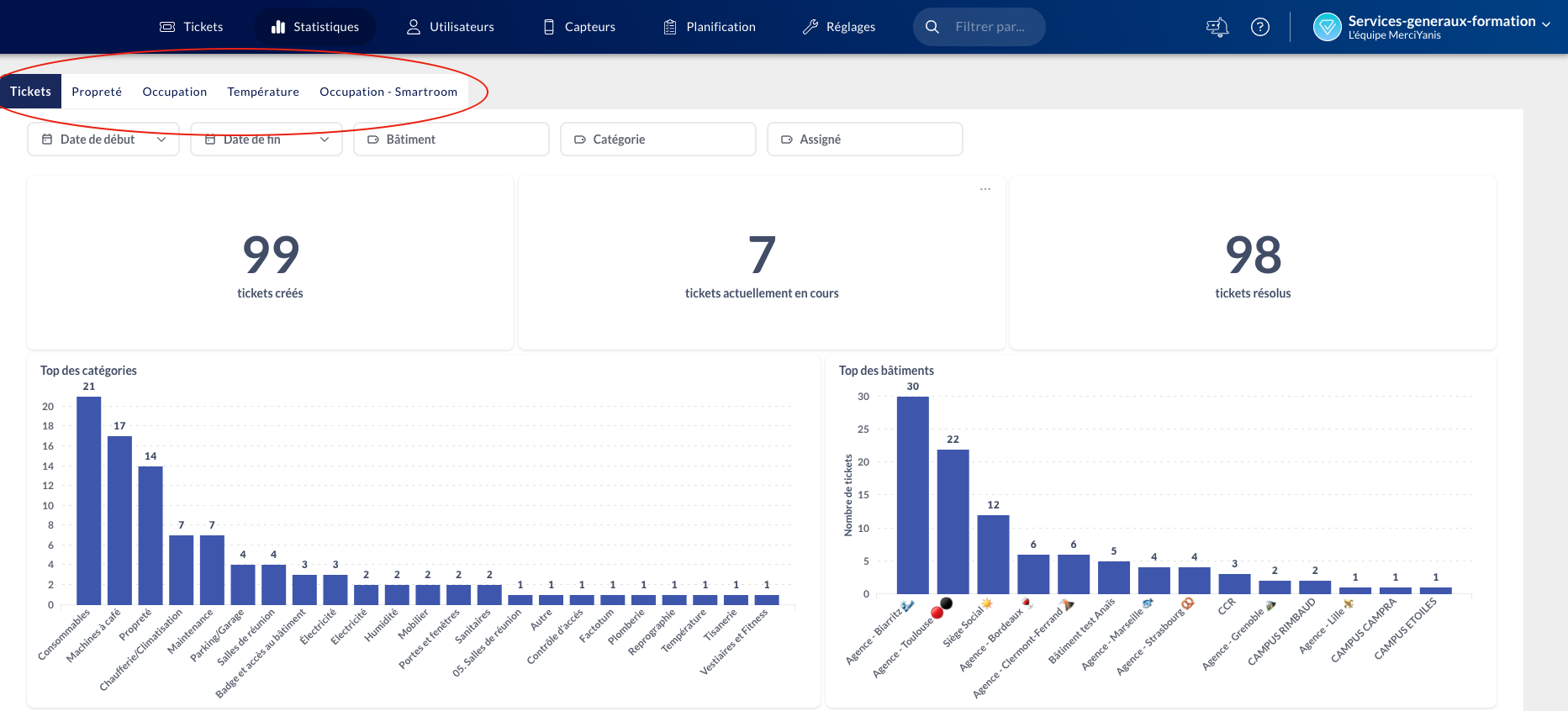The width and height of the screenshot is (1568, 711).
Task: Open the announcements notification icon
Action: [x=1217, y=27]
